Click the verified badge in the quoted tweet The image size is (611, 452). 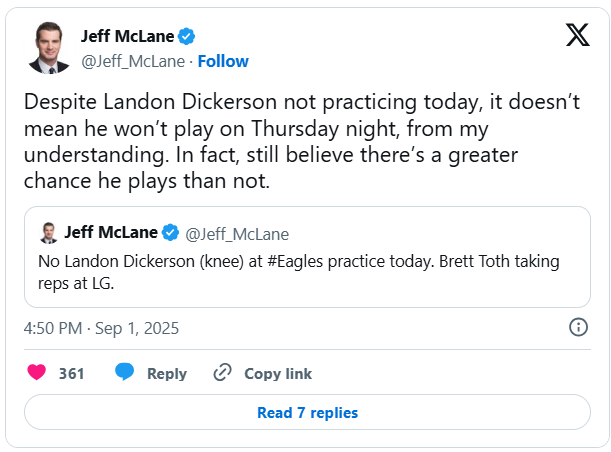[171, 233]
